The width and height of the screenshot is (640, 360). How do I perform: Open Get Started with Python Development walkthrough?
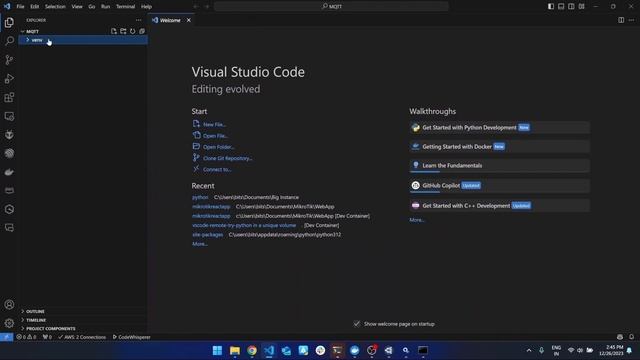tap(500, 127)
